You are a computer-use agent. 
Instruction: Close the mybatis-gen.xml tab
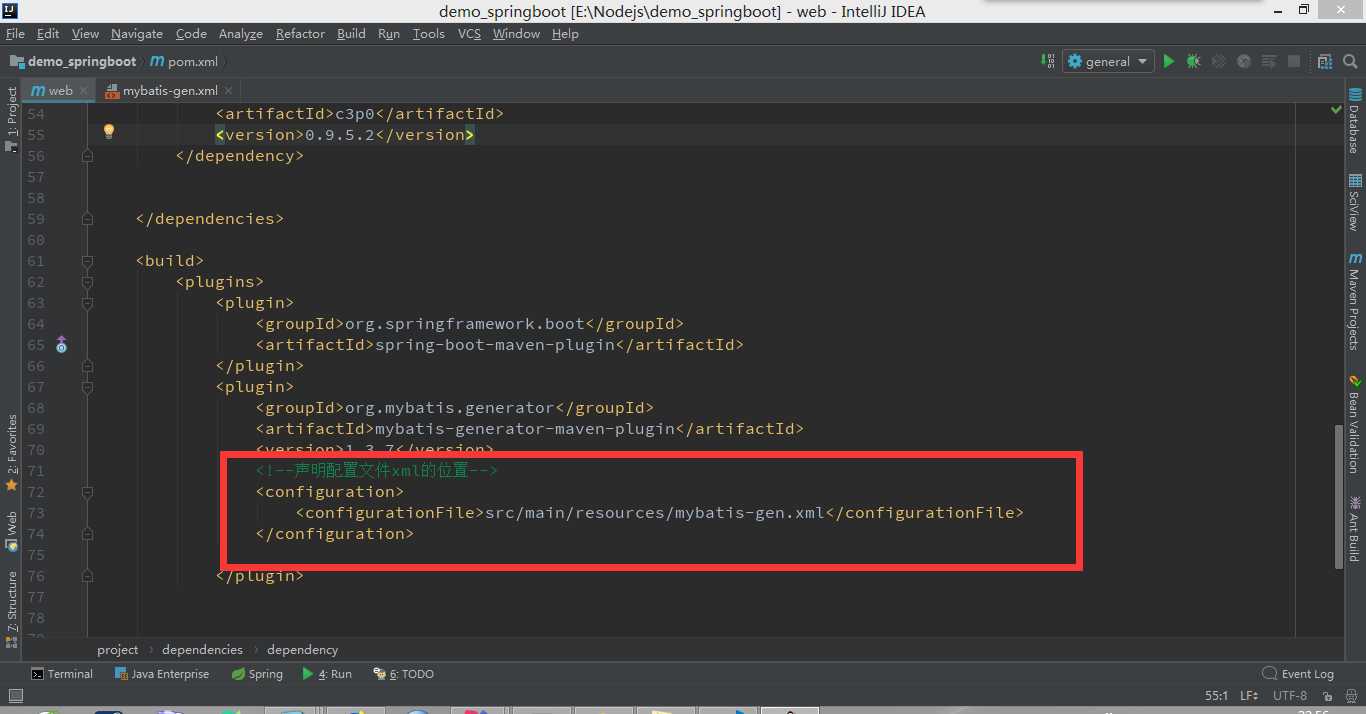[x=229, y=90]
